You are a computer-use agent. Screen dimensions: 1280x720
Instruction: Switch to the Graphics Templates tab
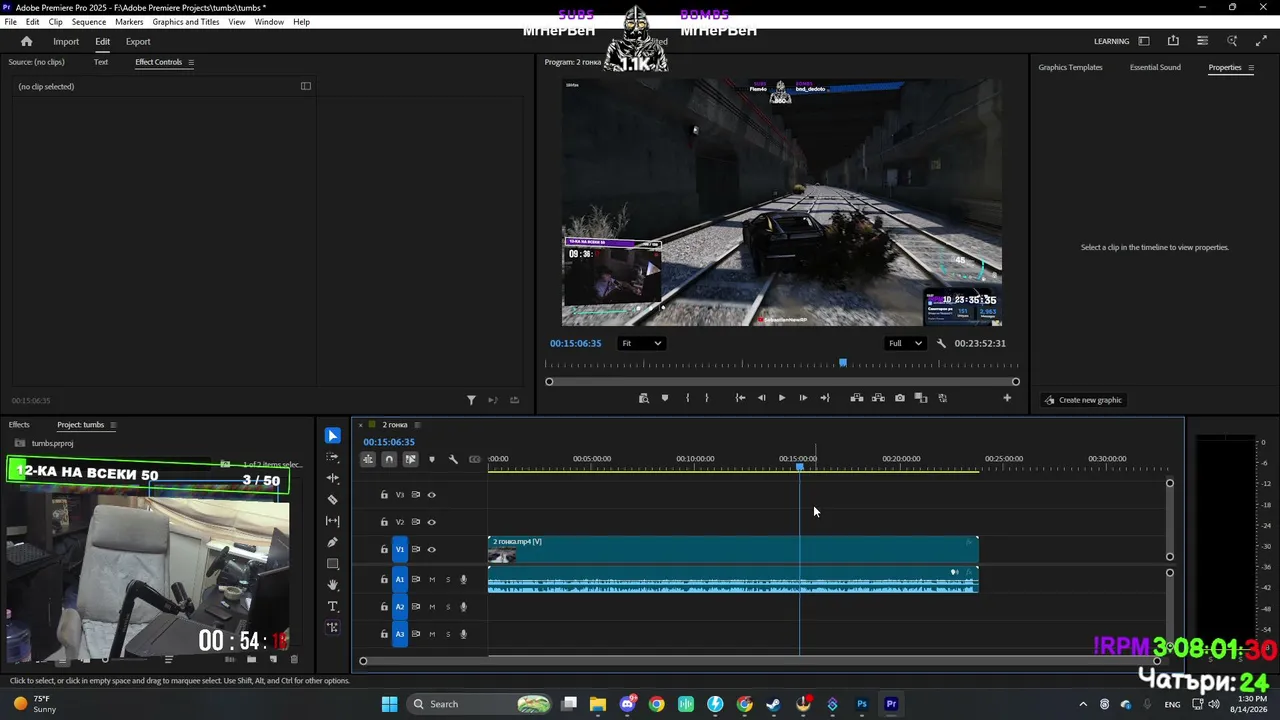pos(1070,68)
